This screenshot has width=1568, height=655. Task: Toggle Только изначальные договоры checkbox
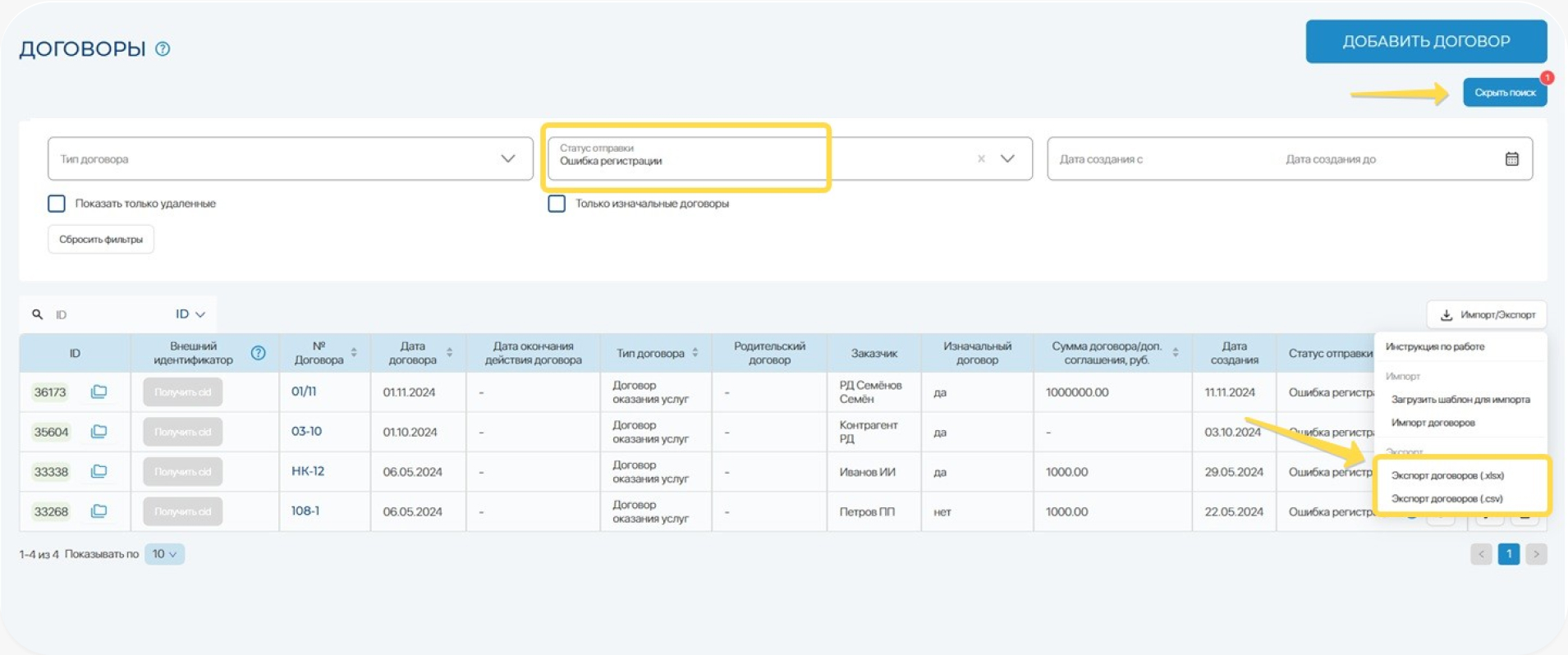pyautogui.click(x=557, y=204)
